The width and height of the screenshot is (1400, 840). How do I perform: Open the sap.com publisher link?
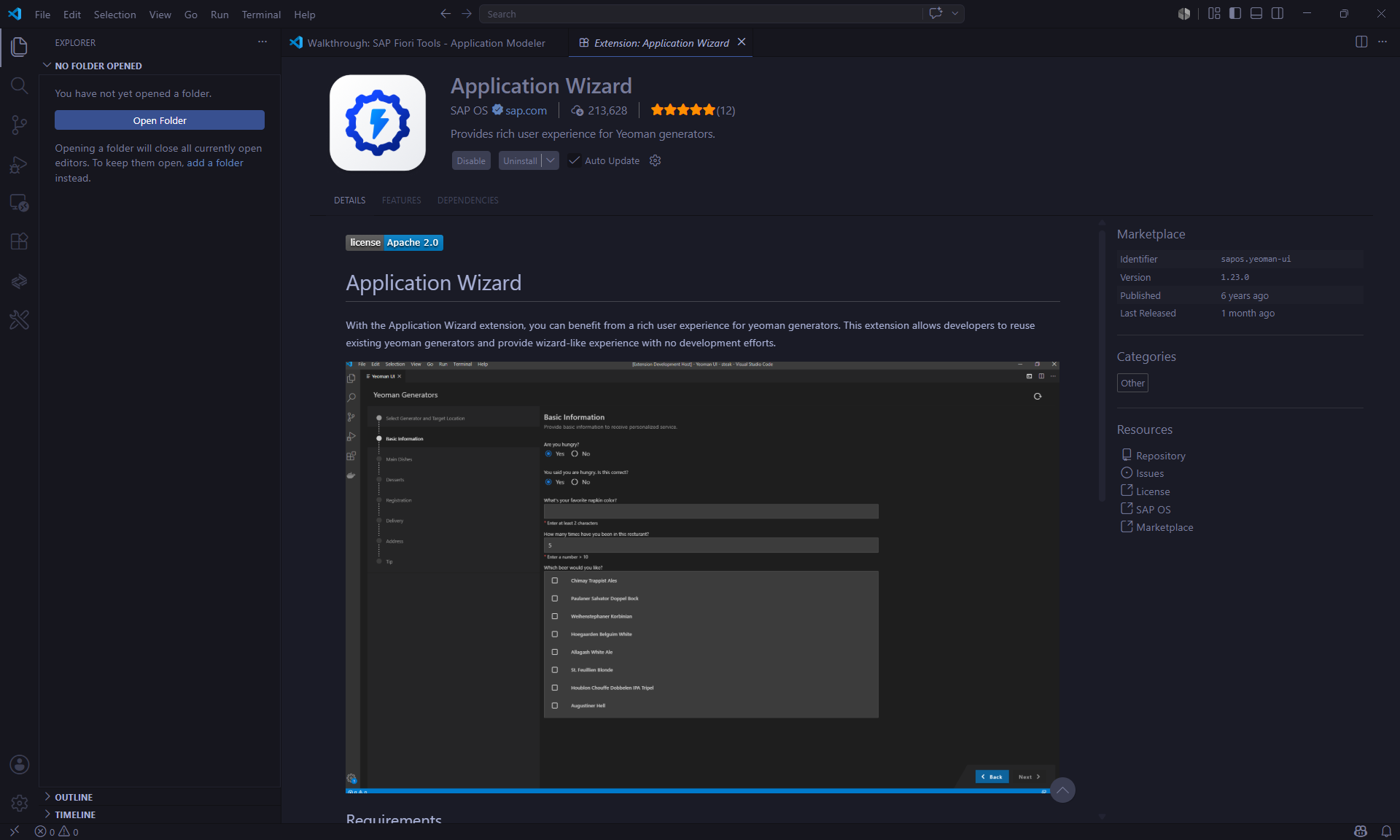coord(526,110)
